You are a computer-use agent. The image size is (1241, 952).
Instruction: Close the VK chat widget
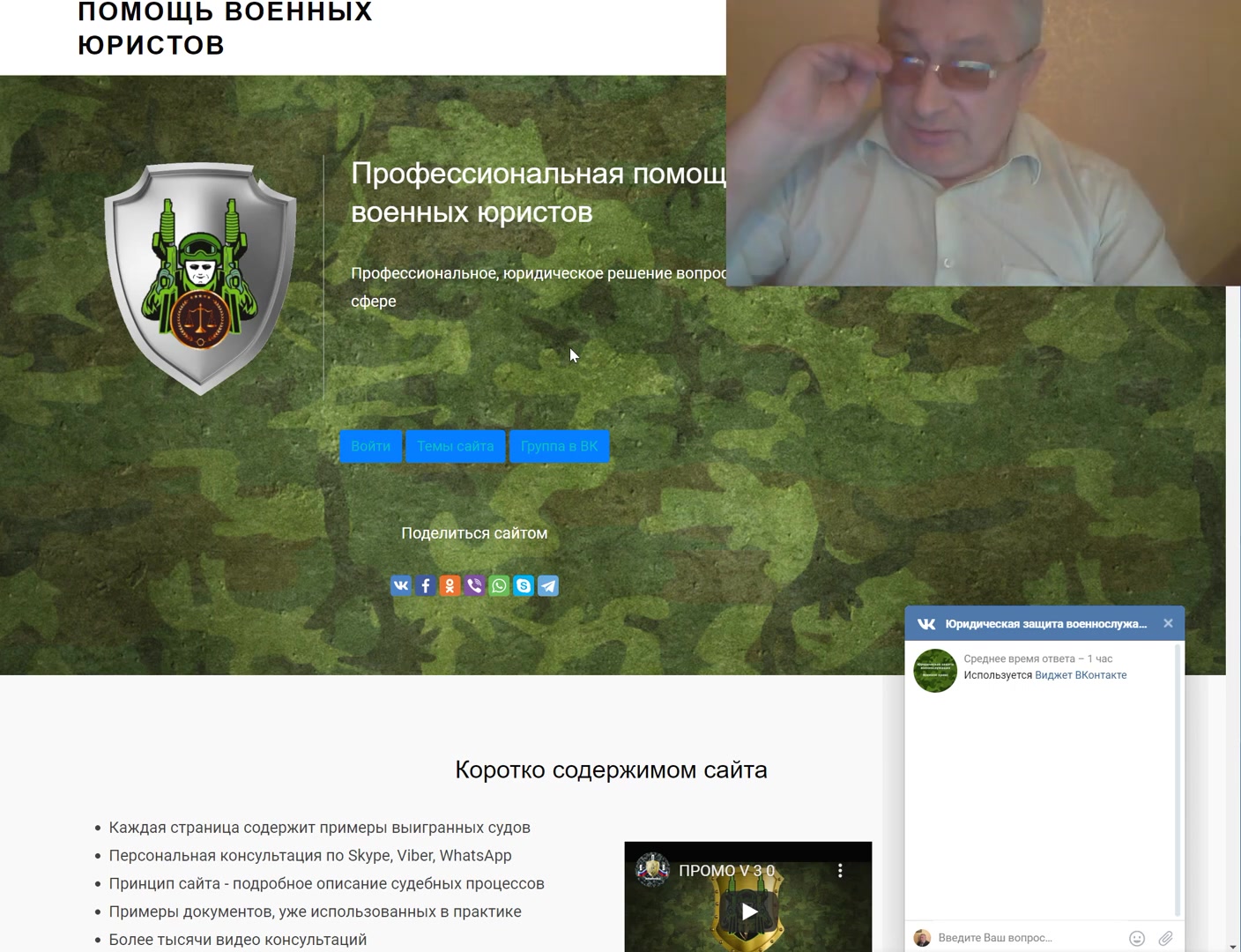tap(1168, 623)
